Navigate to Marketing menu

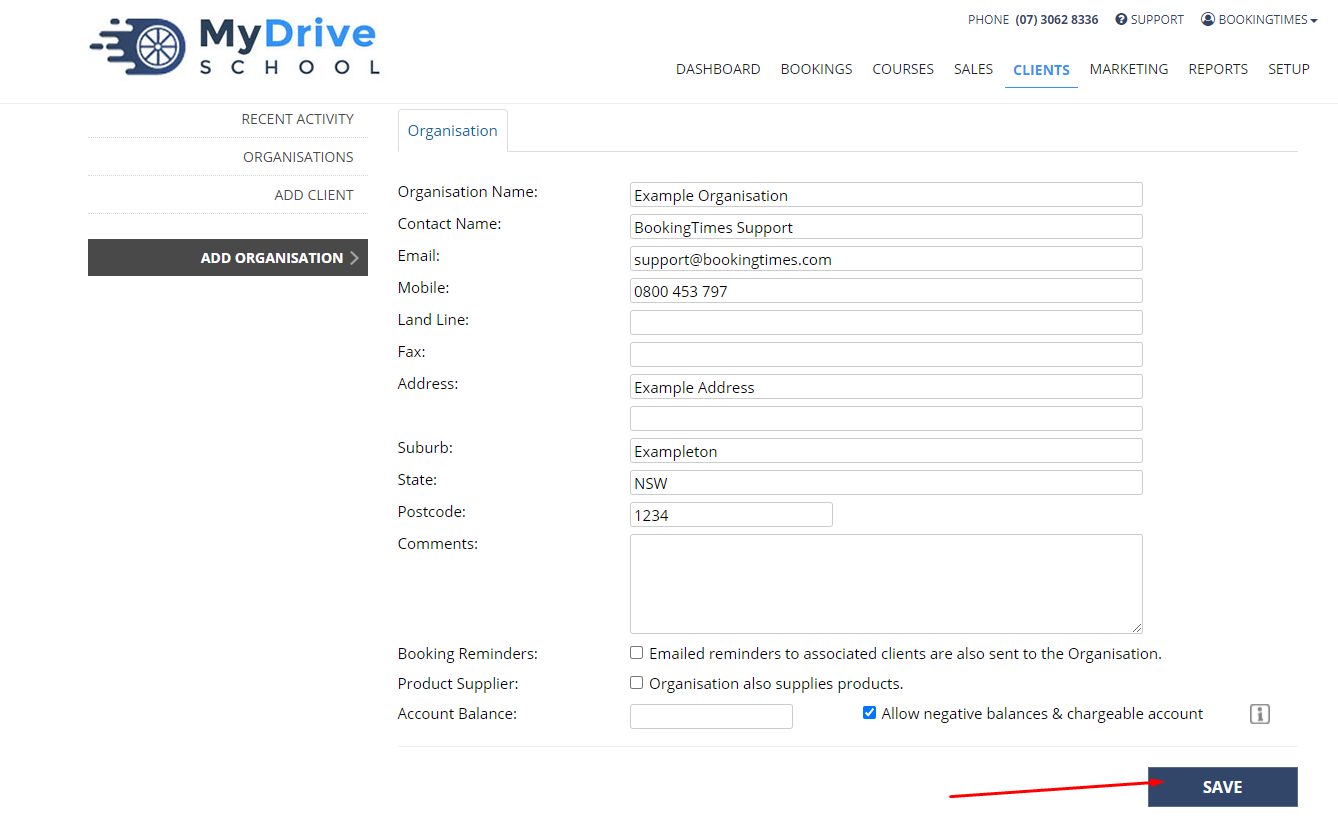[x=1129, y=69]
